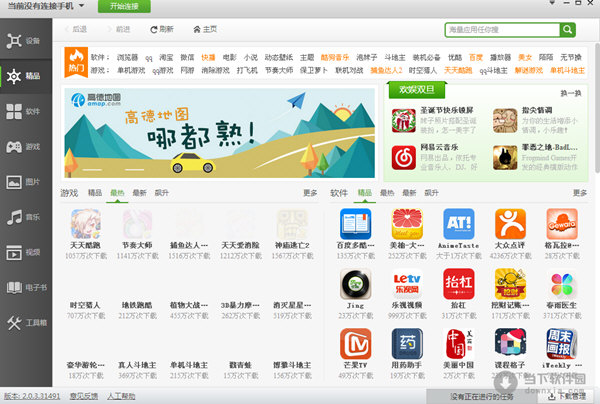Viewport: 600px width, 404px height.
Task: Open the iWeekly 周末画报 app icon
Action: [x=562, y=344]
